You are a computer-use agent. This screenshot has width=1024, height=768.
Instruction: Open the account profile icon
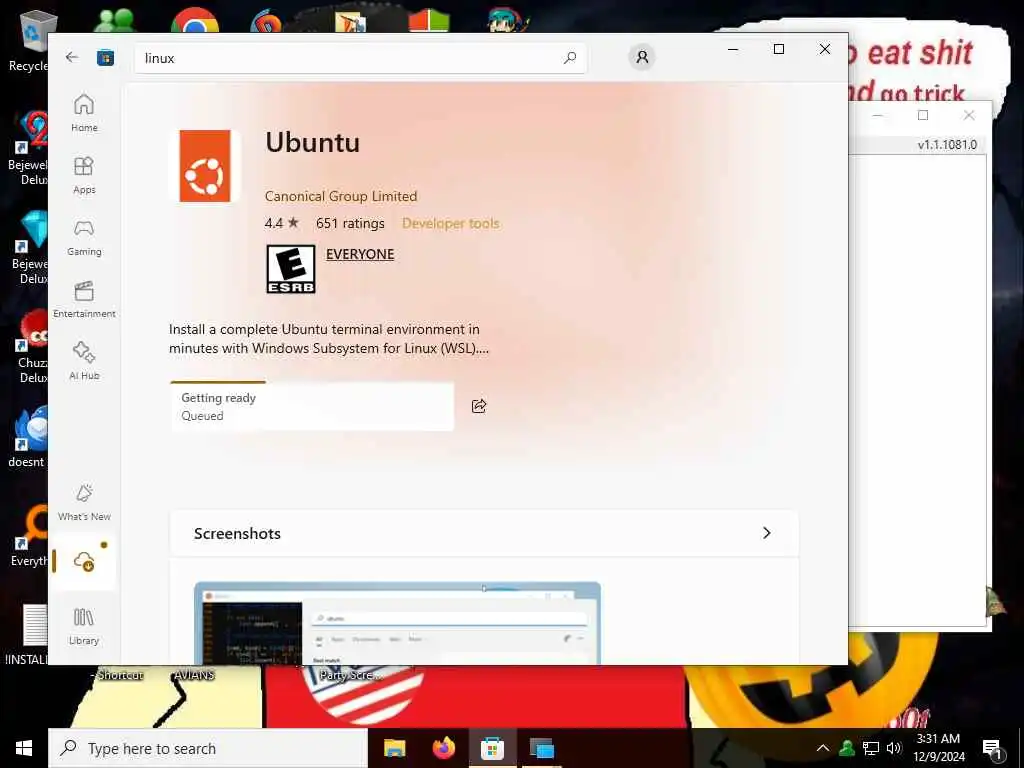pos(642,57)
